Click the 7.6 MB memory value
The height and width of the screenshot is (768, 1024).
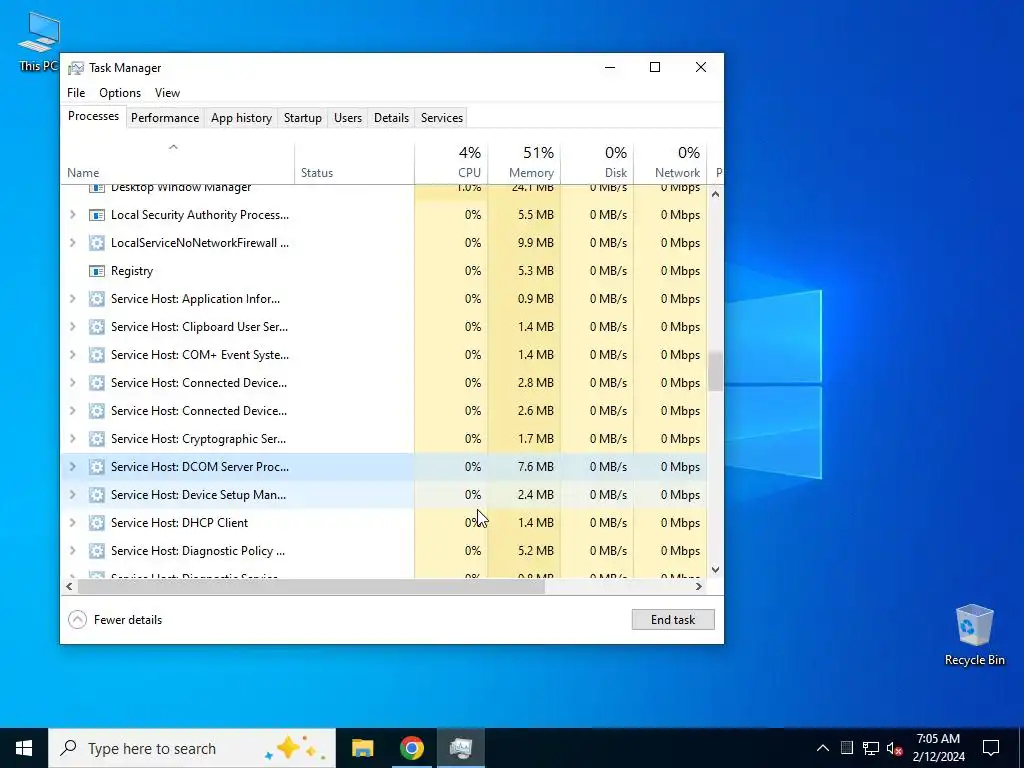pos(536,467)
